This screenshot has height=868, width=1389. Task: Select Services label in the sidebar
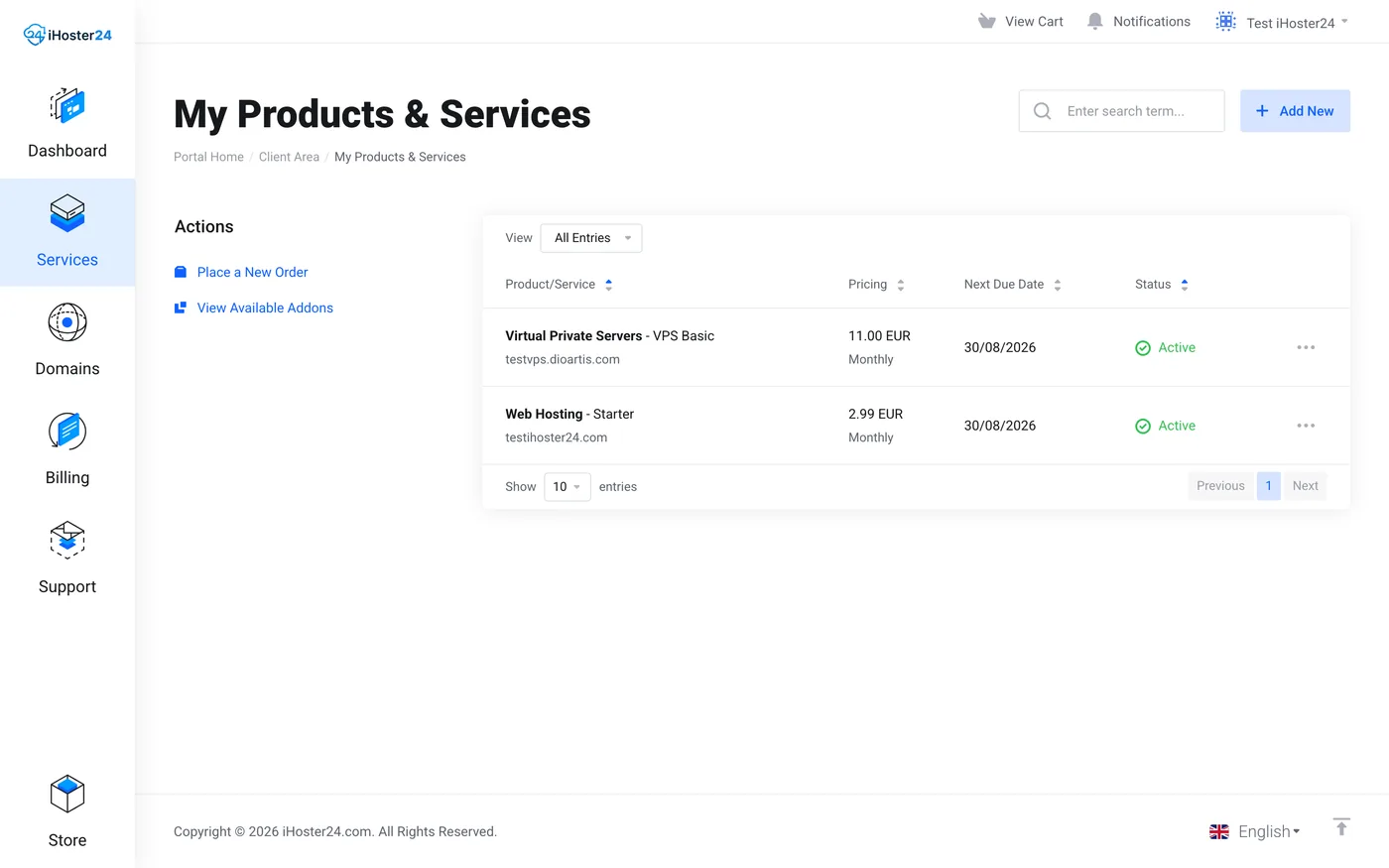point(67,260)
